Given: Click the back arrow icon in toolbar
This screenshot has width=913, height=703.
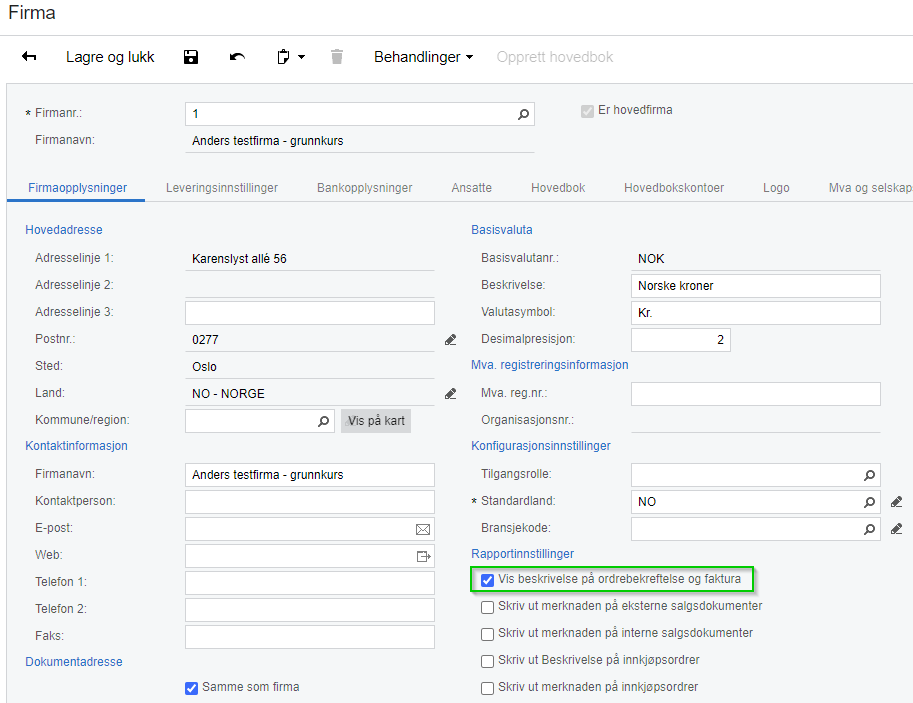Looking at the screenshot, I should click(29, 57).
